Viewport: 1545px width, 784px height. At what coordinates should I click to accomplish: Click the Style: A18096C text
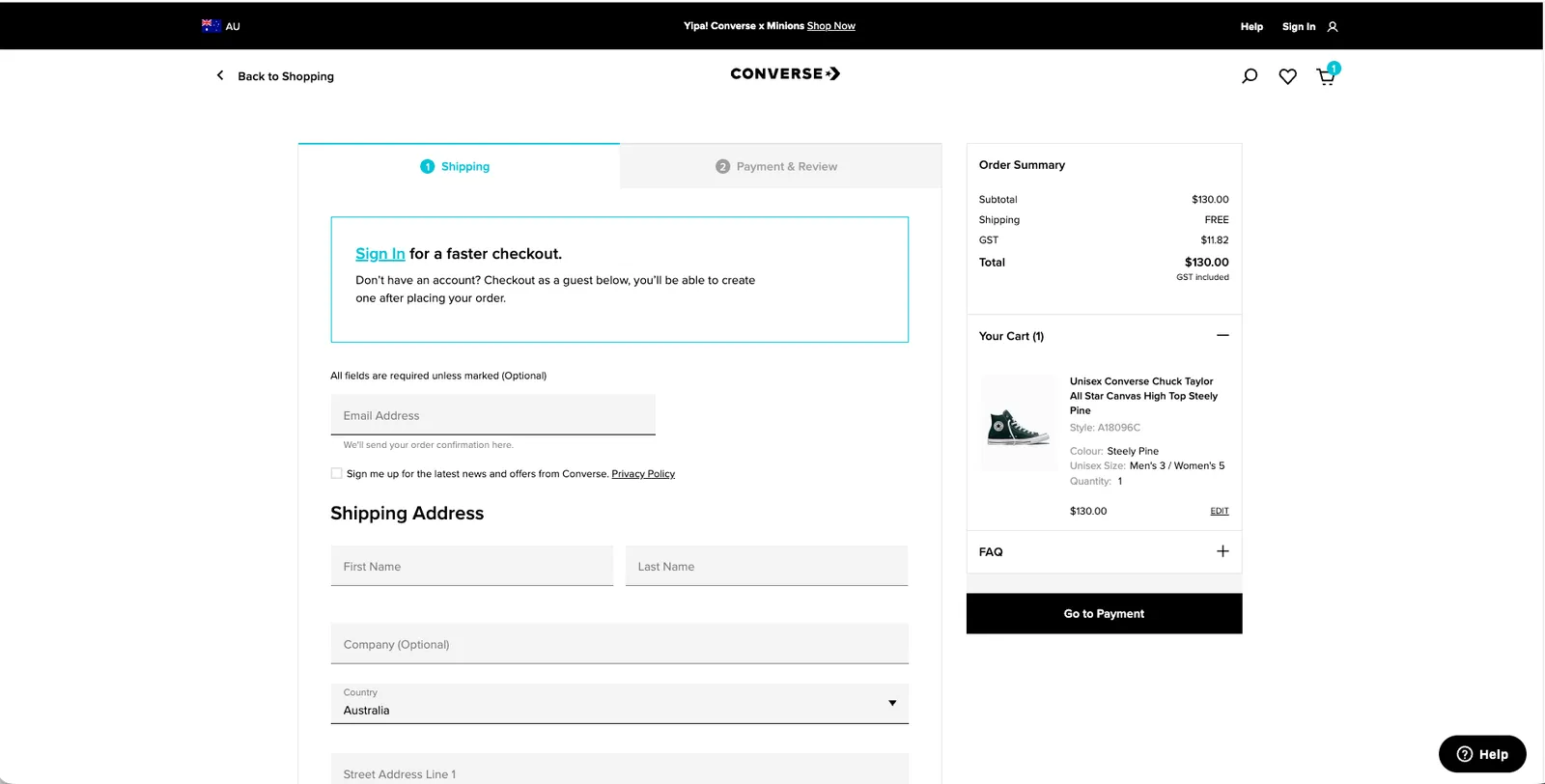(1105, 428)
